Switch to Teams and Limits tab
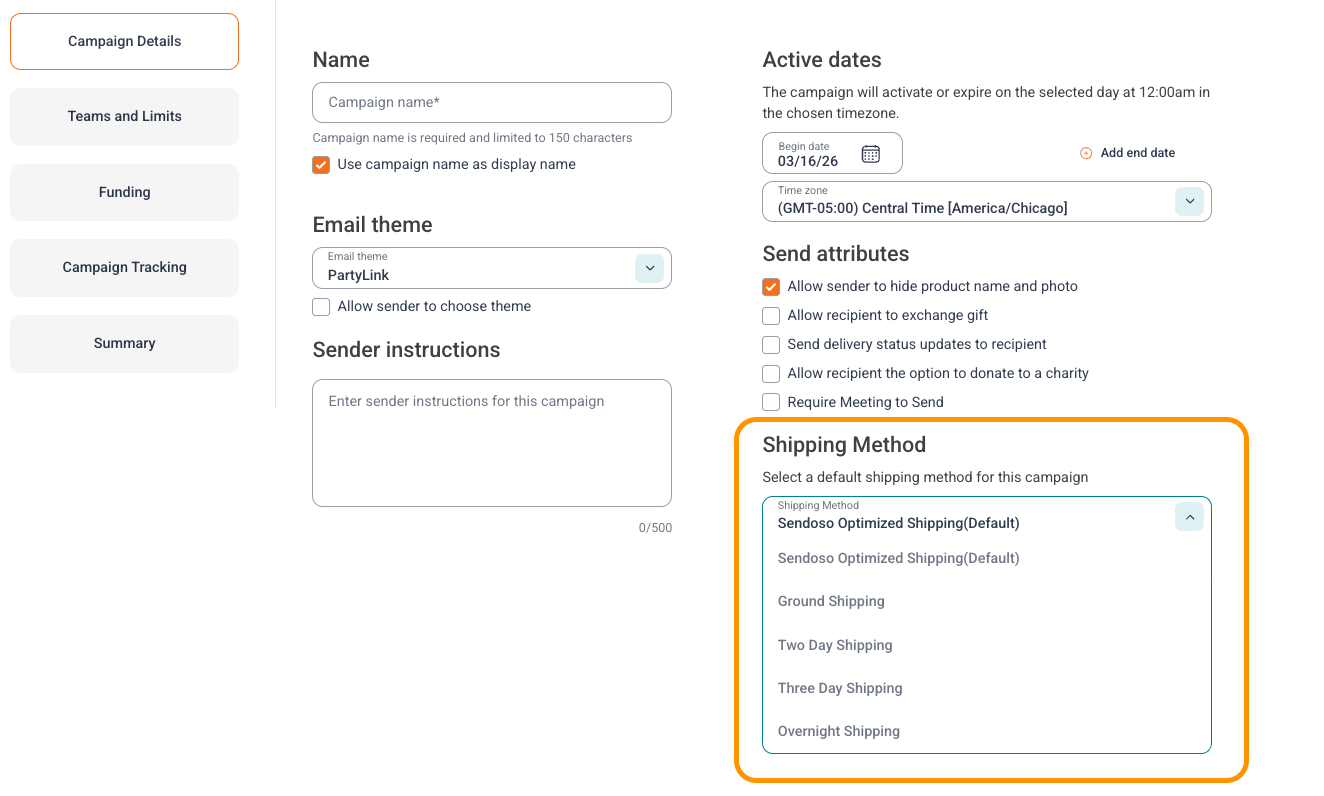1324x796 pixels. (124, 117)
